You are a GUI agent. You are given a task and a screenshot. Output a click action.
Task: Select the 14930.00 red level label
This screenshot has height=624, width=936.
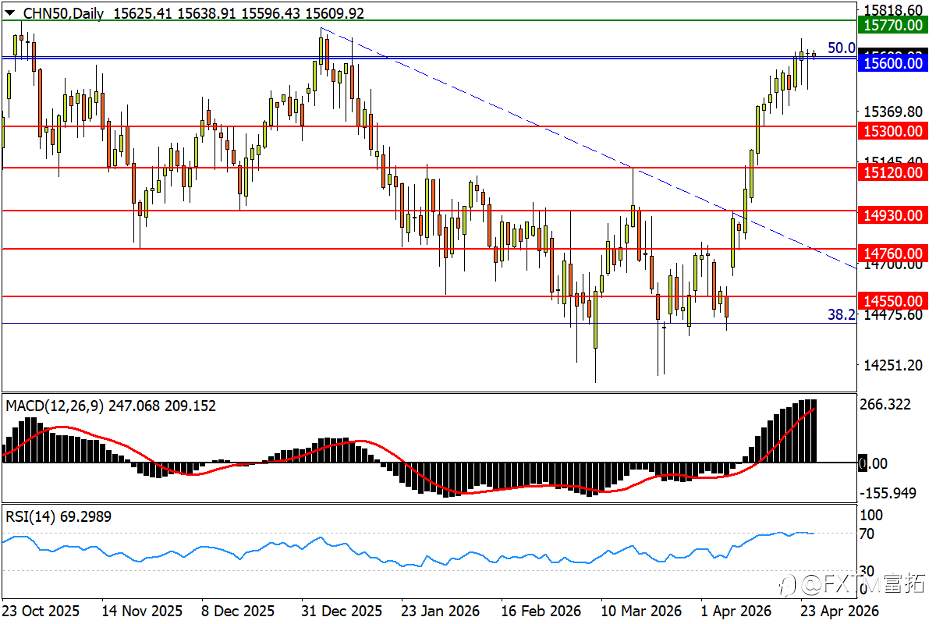(893, 215)
